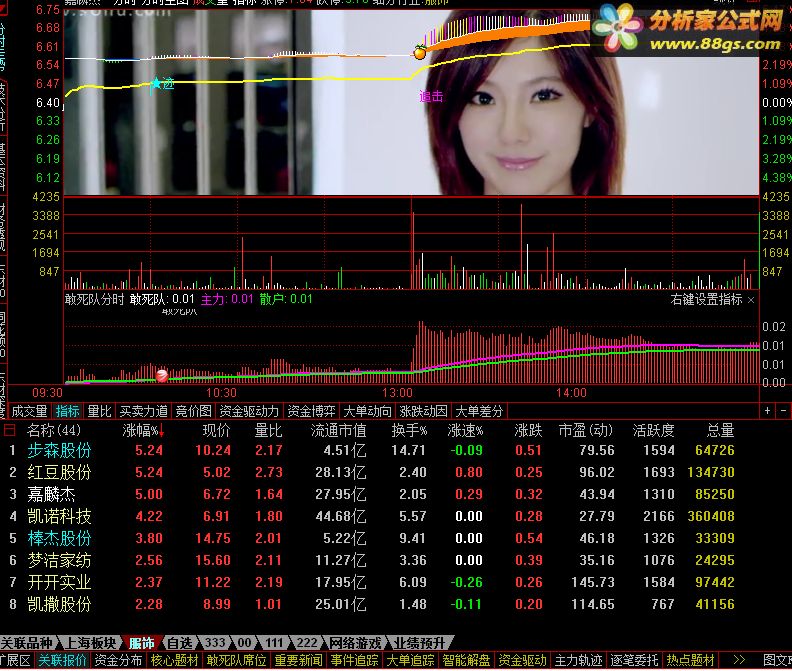Click the minus button beside indicator tabs
Viewport: 792px width, 671px height.
tap(783, 411)
